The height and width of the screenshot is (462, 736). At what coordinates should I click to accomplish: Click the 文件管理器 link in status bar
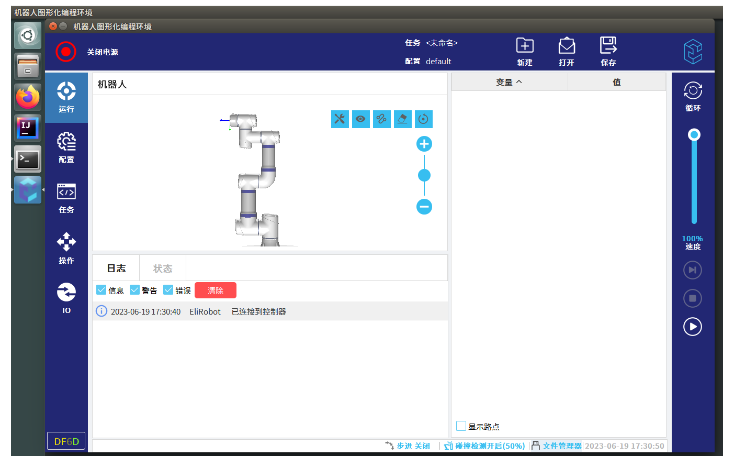(561, 445)
